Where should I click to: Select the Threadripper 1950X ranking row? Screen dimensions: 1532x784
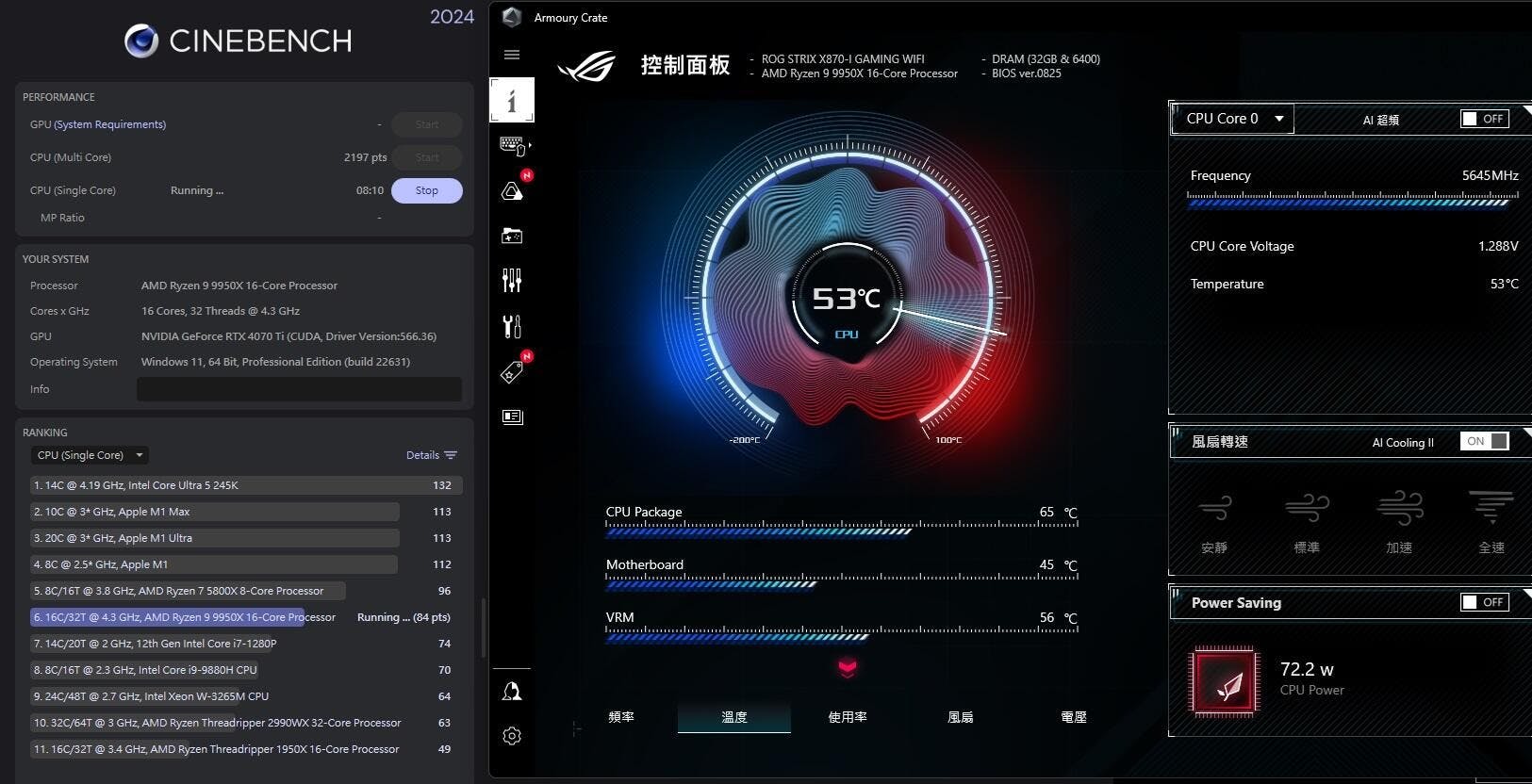click(246, 749)
